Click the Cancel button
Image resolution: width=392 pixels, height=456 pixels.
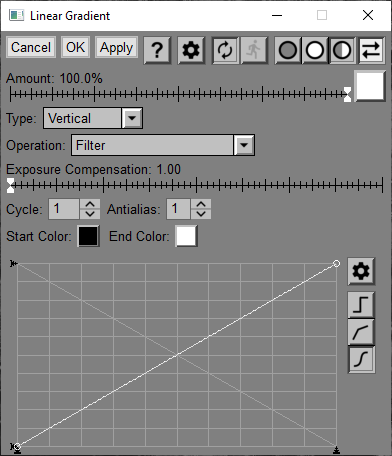[x=31, y=47]
